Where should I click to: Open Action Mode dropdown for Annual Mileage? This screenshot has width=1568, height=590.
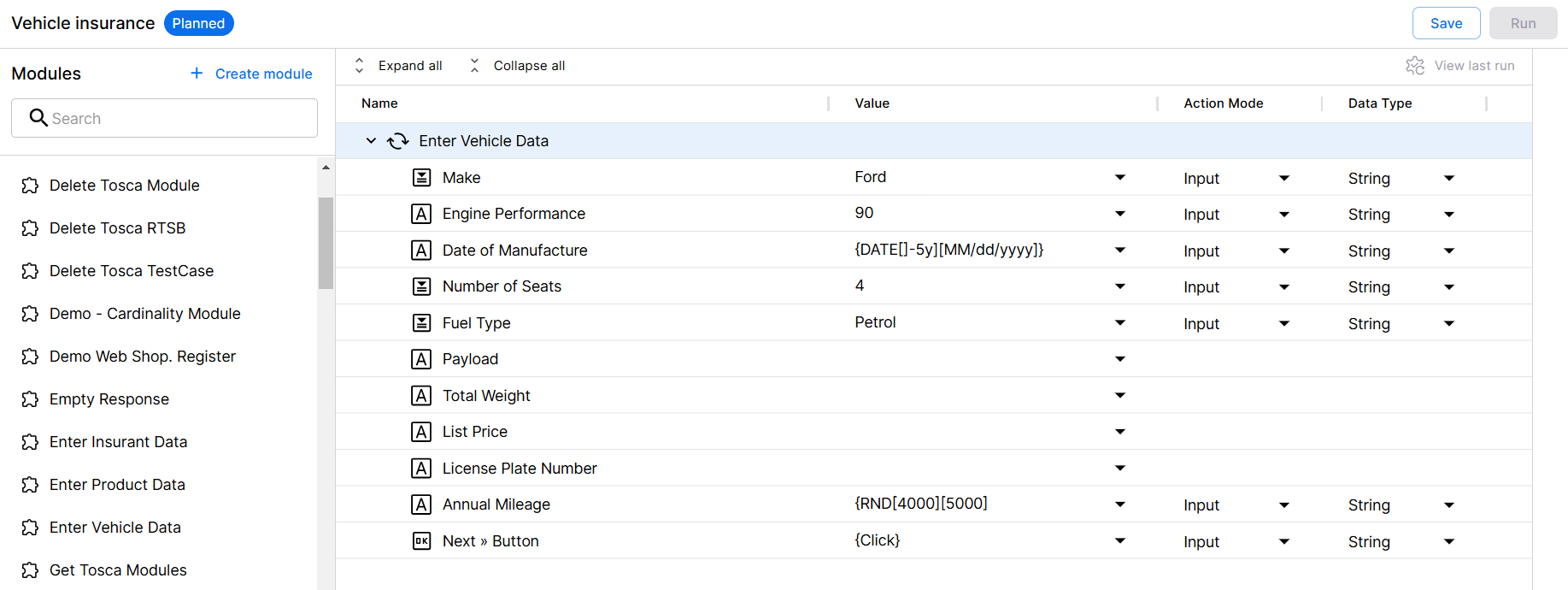coord(1283,505)
